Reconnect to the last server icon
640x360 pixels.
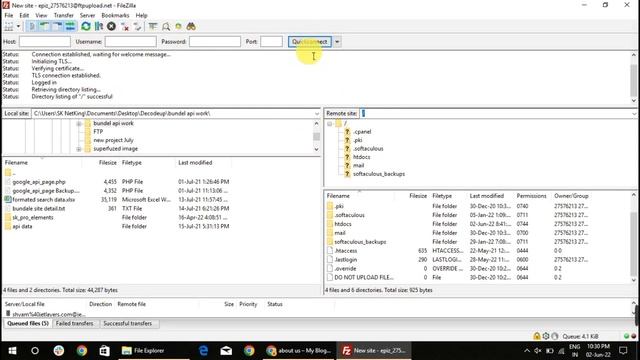click(x=138, y=27)
